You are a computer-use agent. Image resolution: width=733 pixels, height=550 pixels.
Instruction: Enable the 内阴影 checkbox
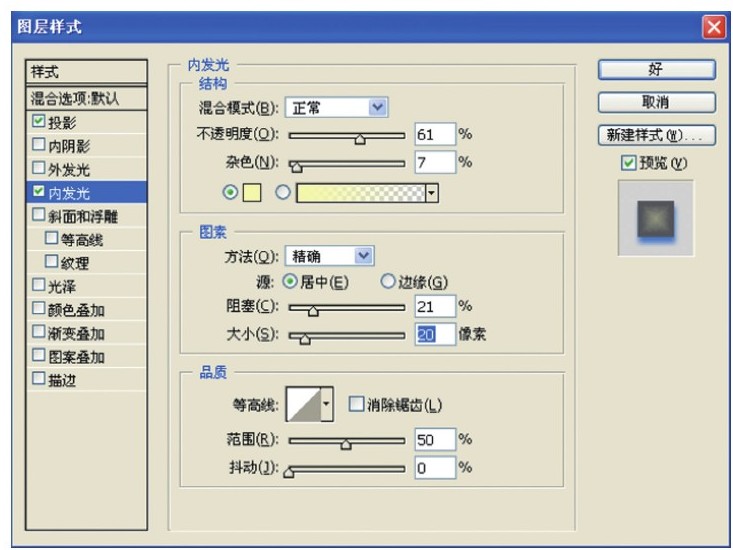[x=39, y=144]
